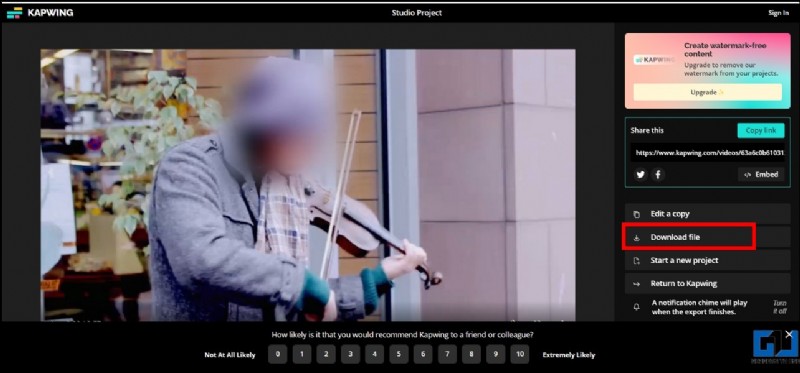The image size is (800, 373).
Task: Turn off the notification chime
Action: [779, 307]
